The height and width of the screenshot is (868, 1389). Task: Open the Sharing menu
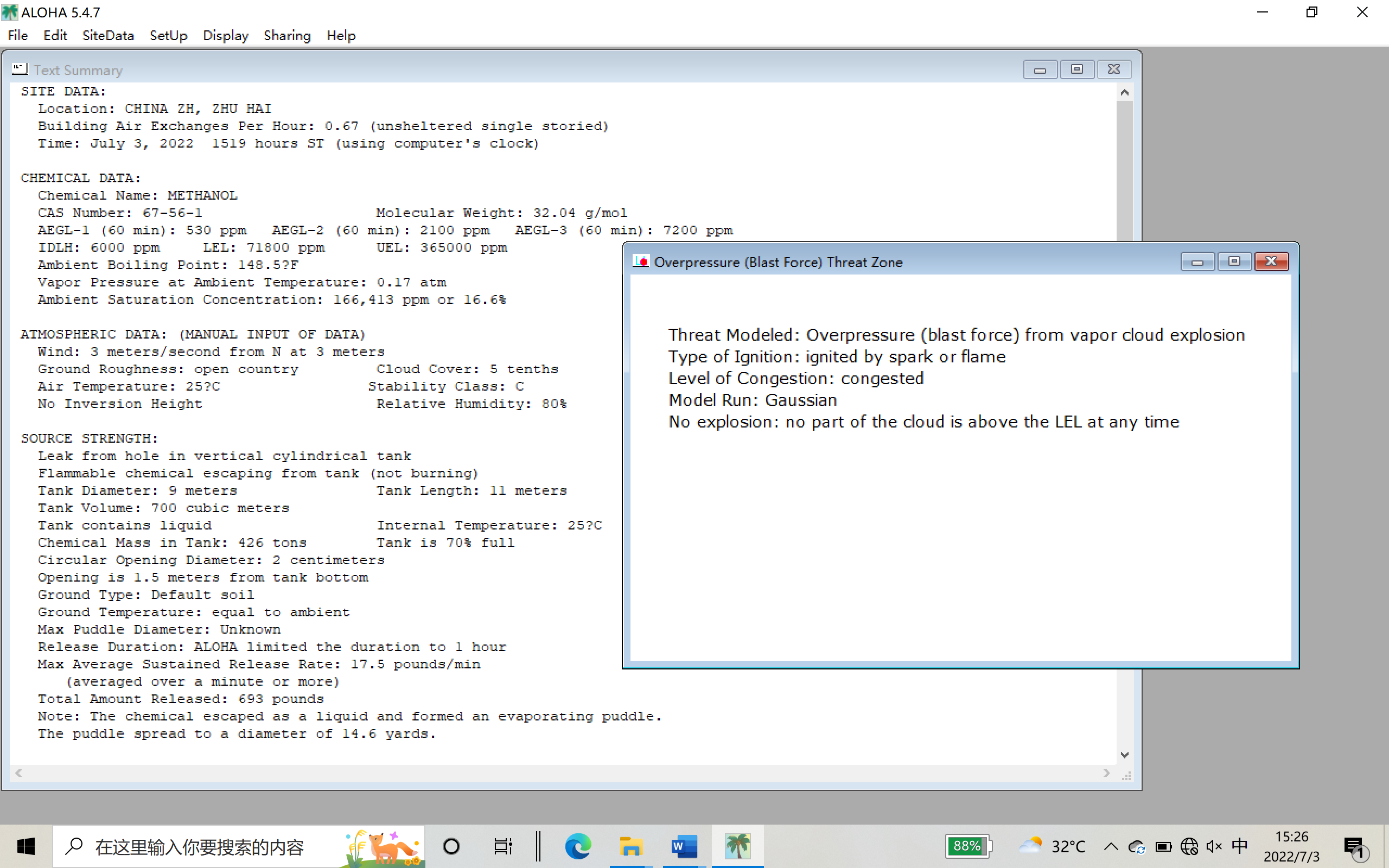(x=287, y=36)
